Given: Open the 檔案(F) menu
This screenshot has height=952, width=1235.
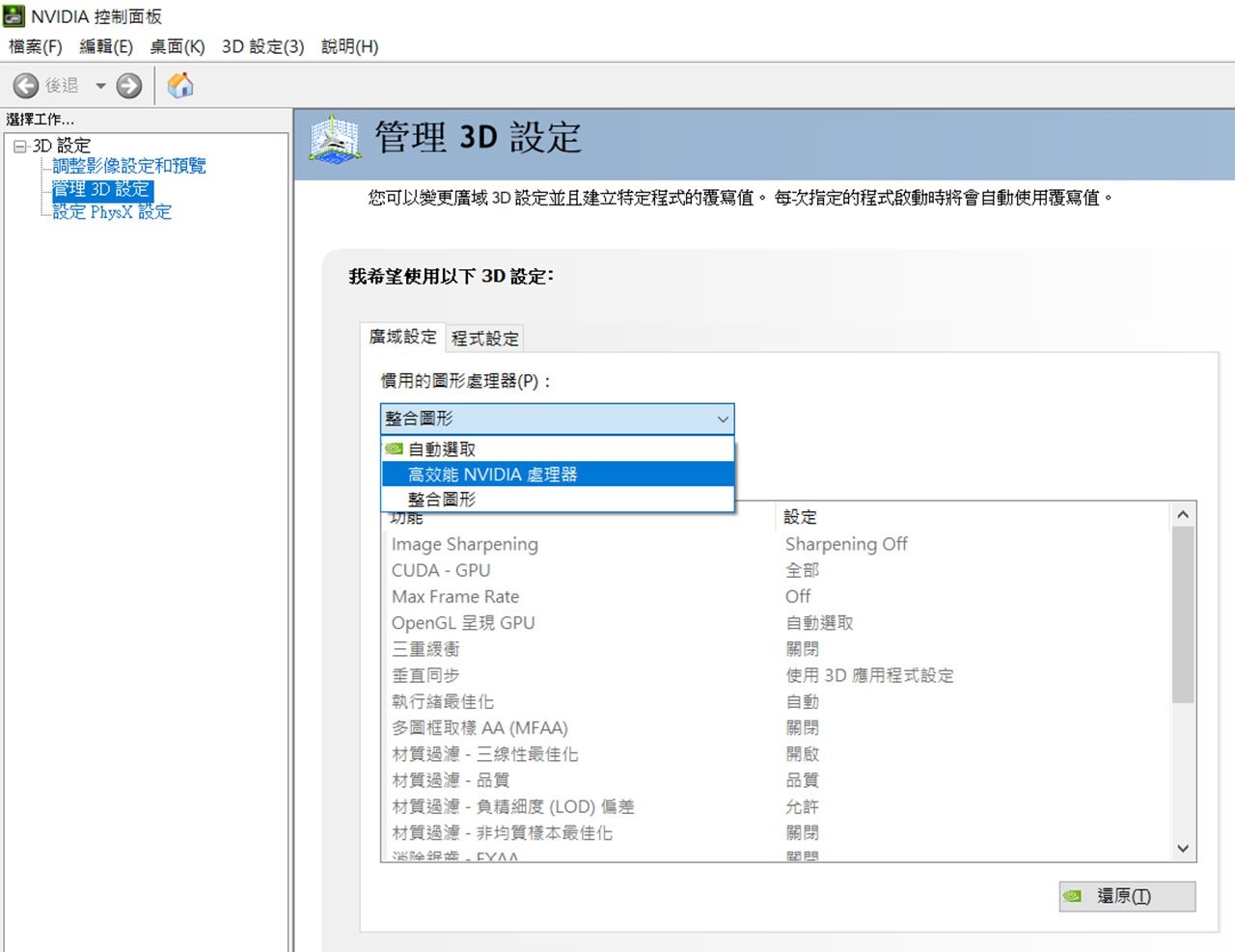Looking at the screenshot, I should tap(36, 46).
